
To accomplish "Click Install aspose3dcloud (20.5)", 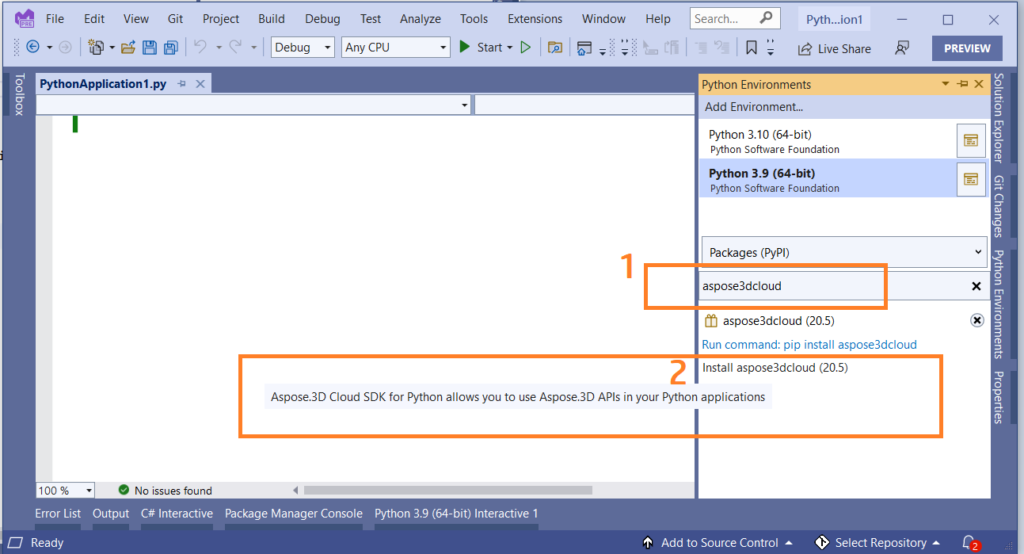I will [x=775, y=368].
